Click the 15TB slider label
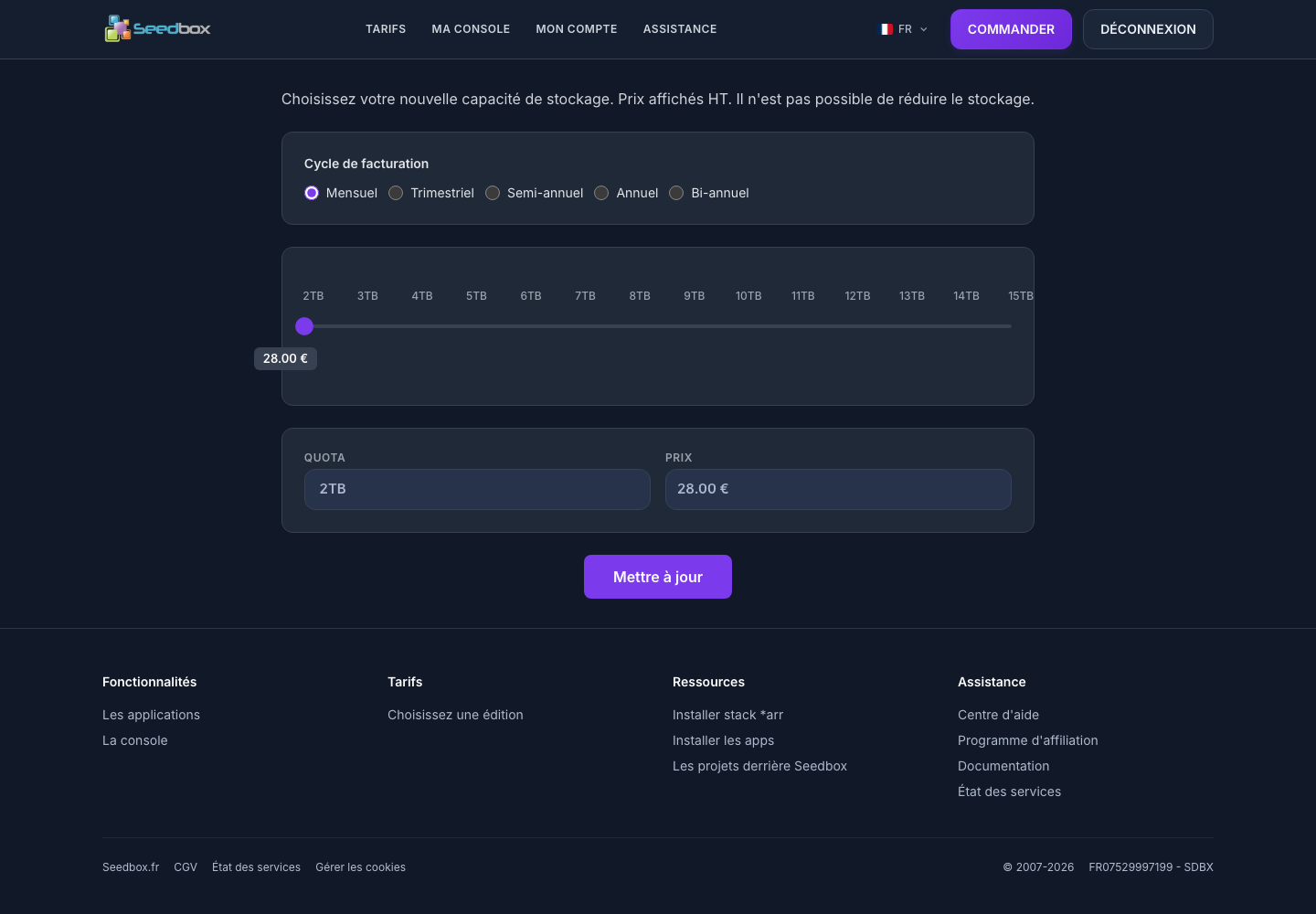 (x=1021, y=296)
